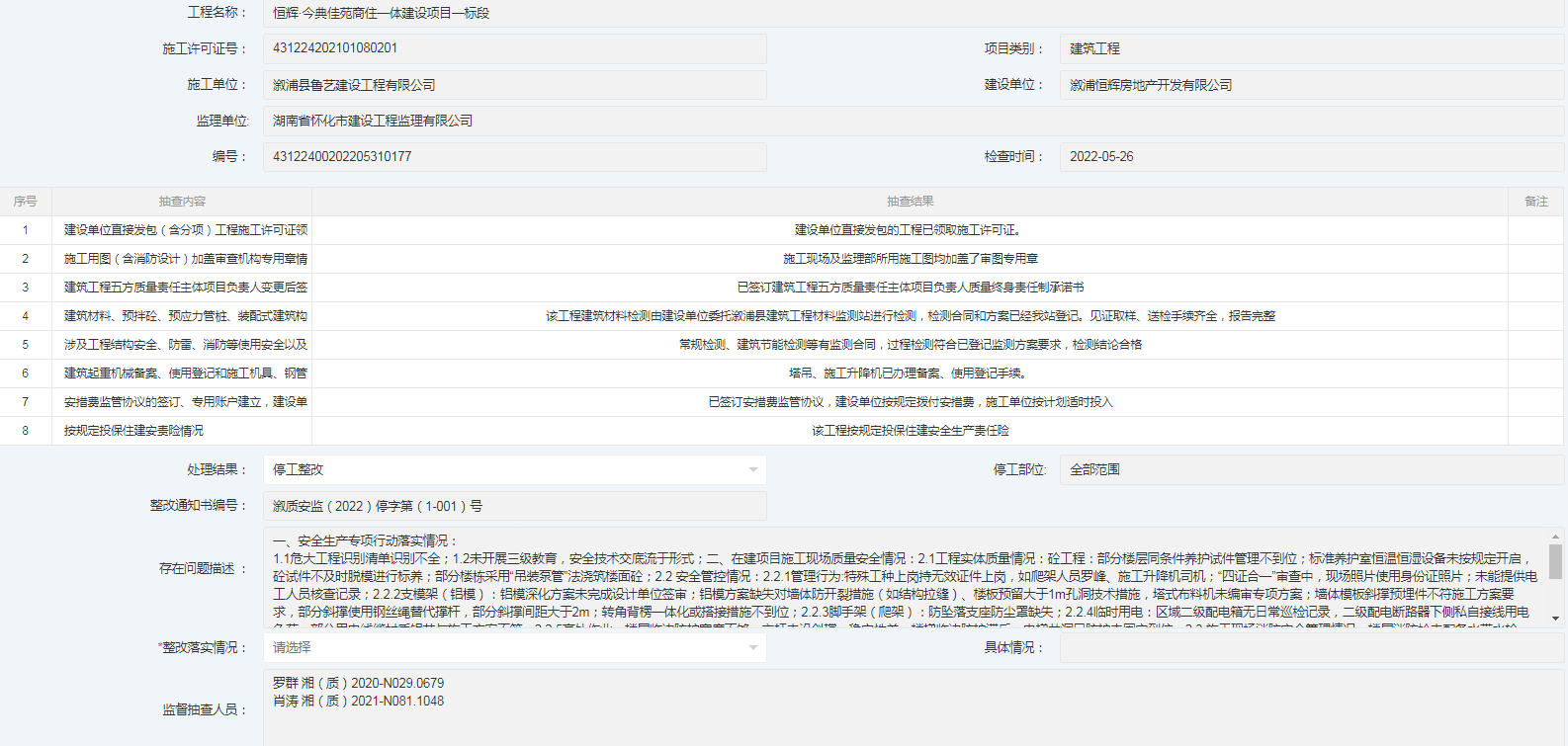Click the 备注 column header
Viewport: 1568px width, 746px height.
pos(1536,202)
